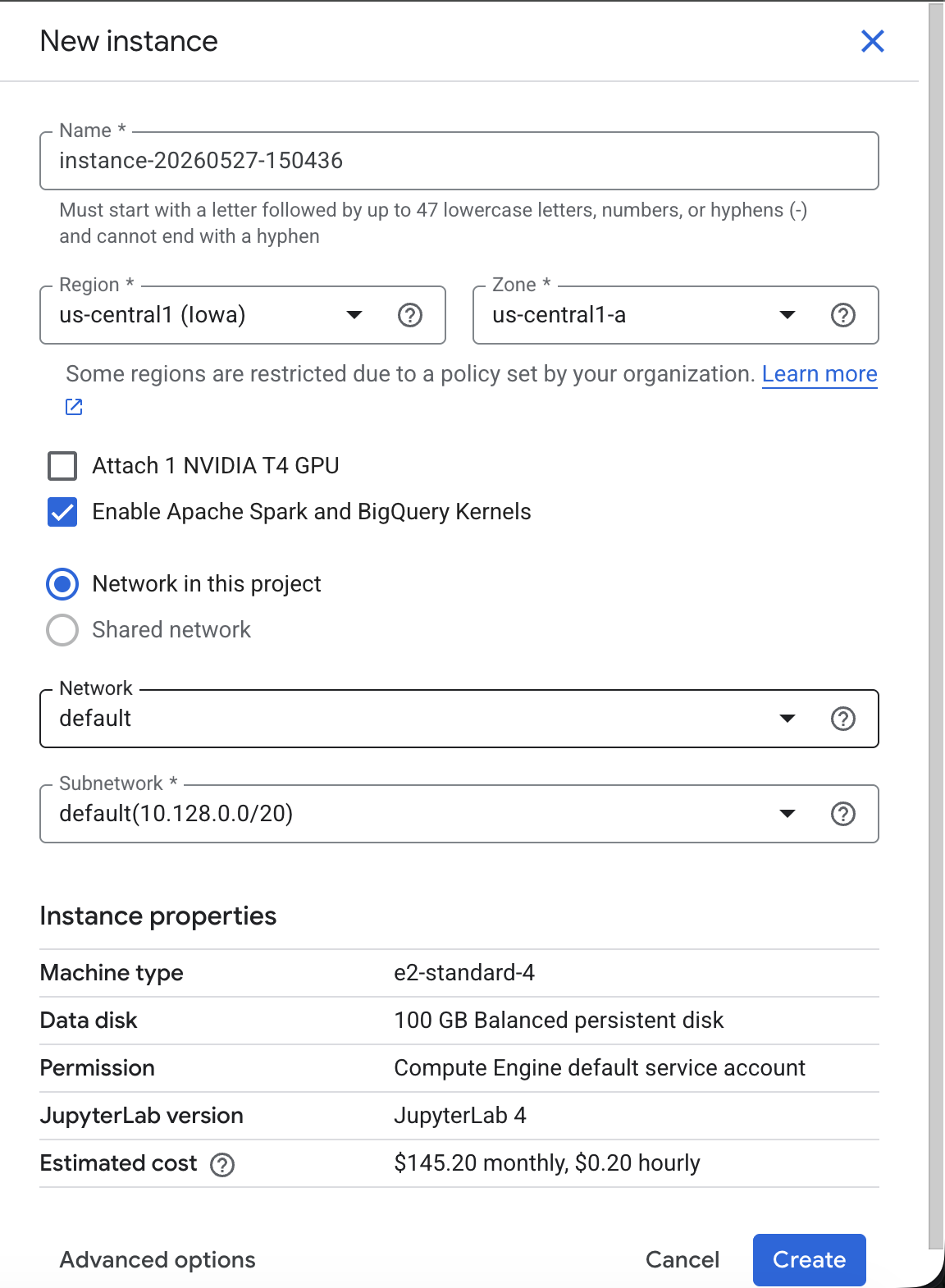Click the JupyterLab 4 version value

[x=460, y=1116]
